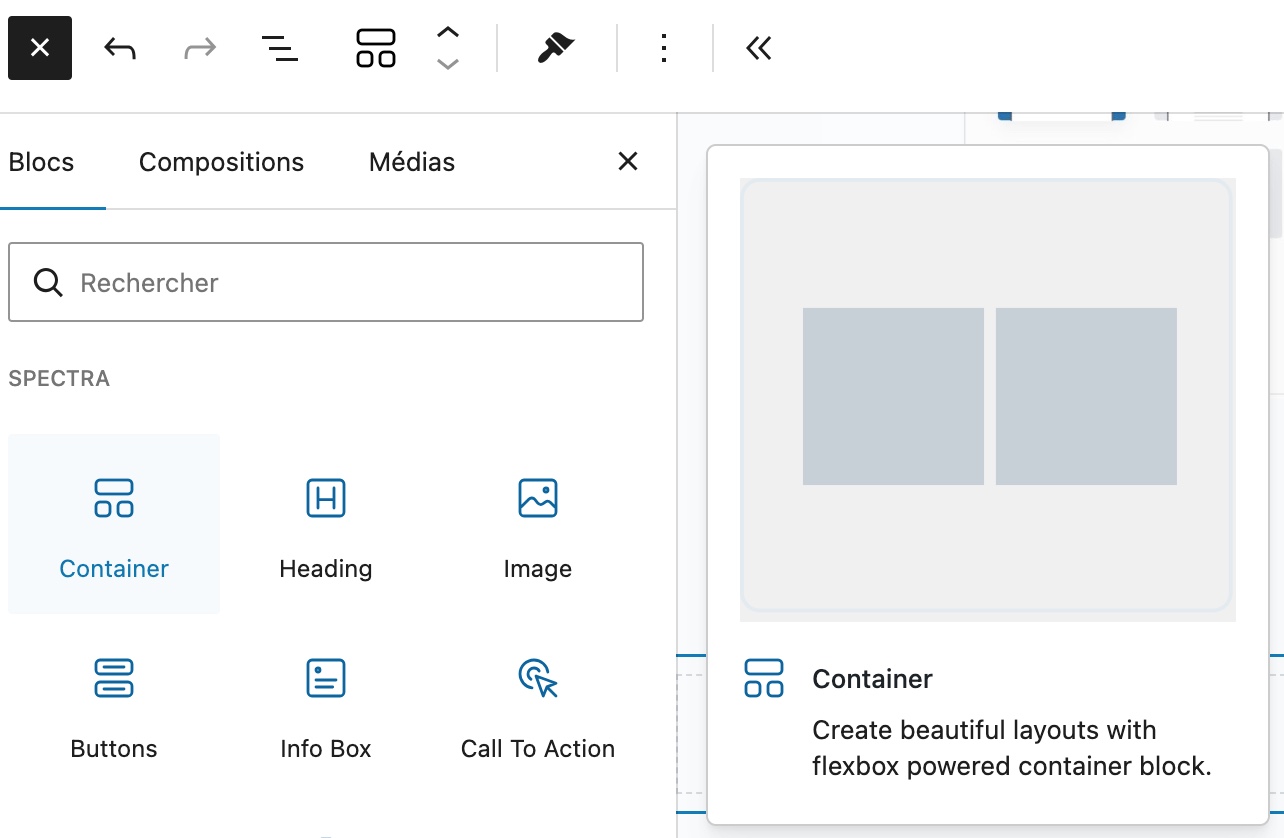This screenshot has width=1284, height=838.
Task: Move block down with the down chevron
Action: (x=448, y=64)
